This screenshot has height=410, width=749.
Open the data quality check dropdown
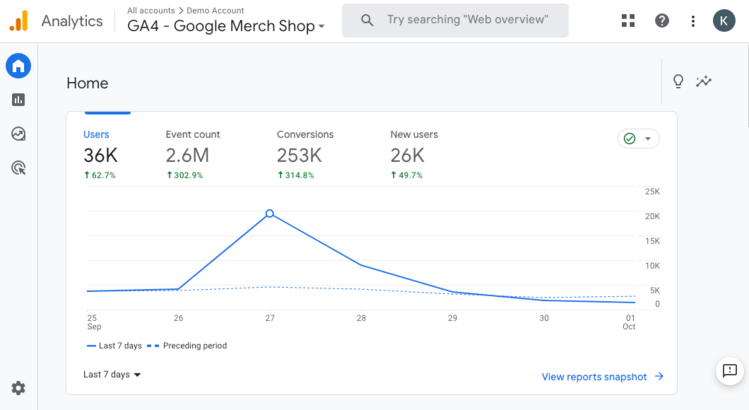639,139
